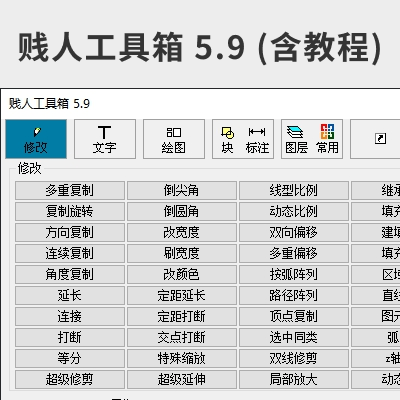400x400 pixels.
Task: Click the 打断 button
Action: pyautogui.click(x=70, y=337)
